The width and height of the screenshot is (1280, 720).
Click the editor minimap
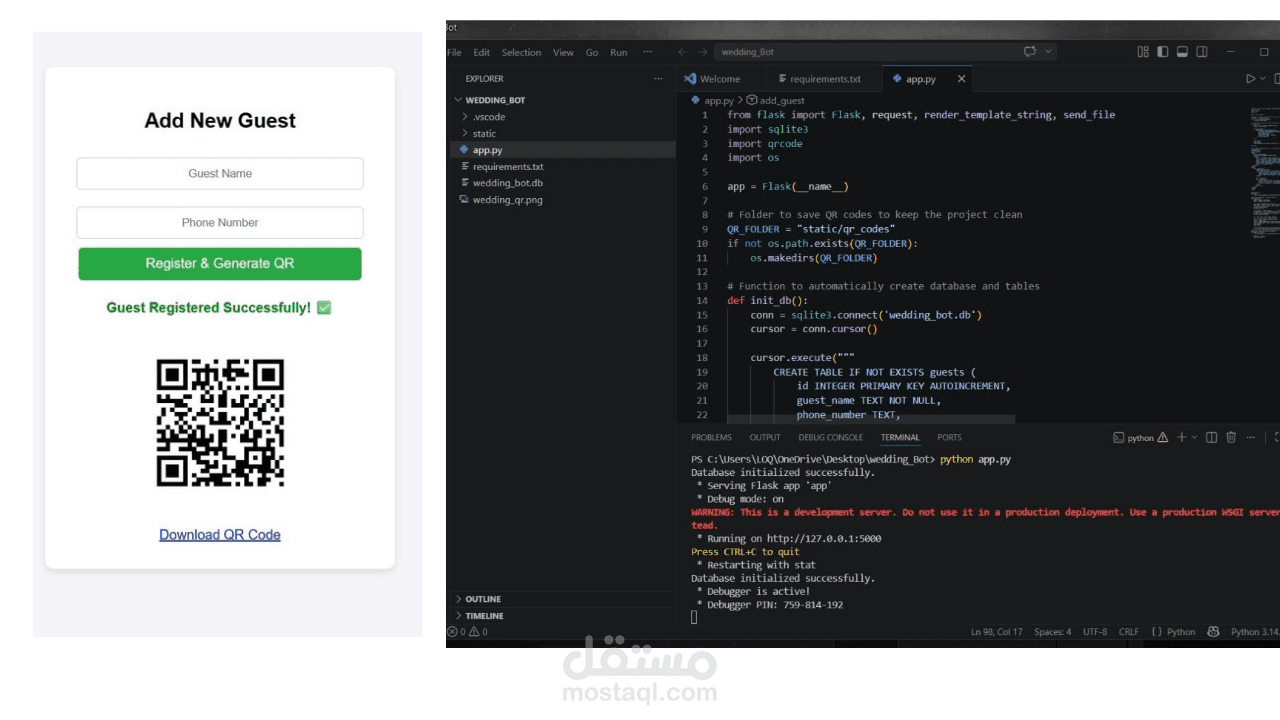coord(1264,172)
